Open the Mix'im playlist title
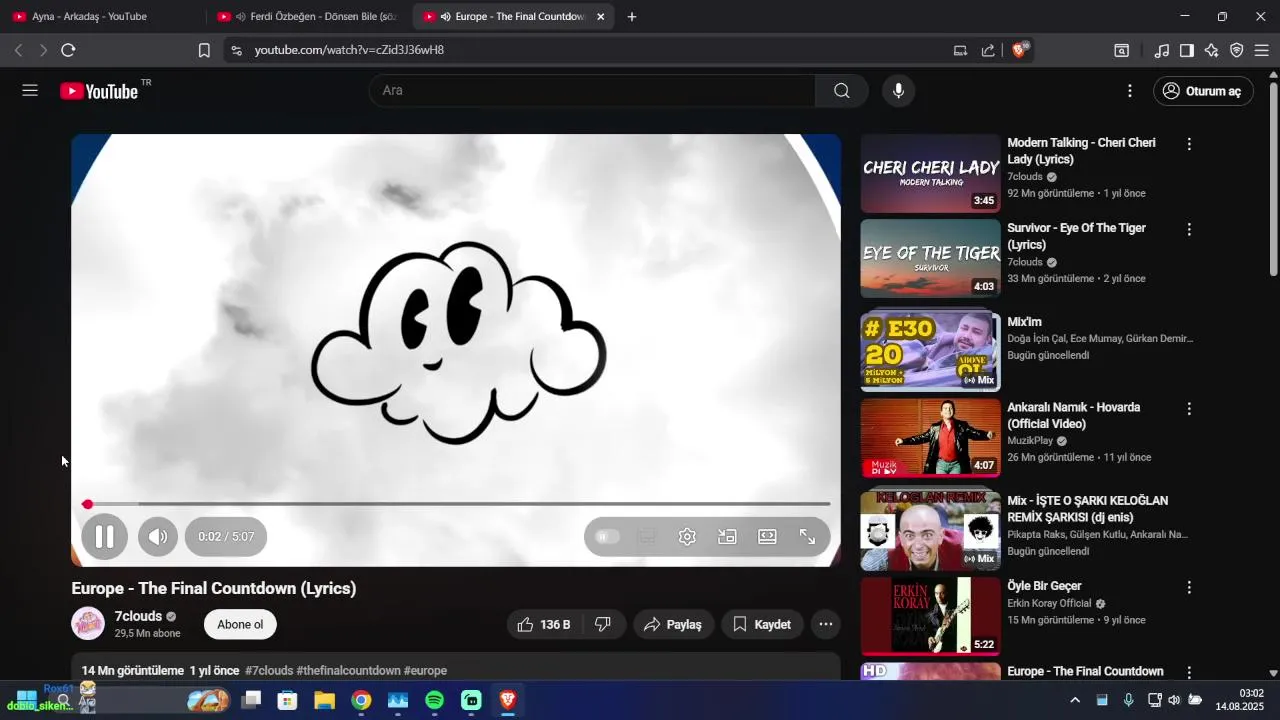The height and width of the screenshot is (720, 1280). (x=1024, y=322)
